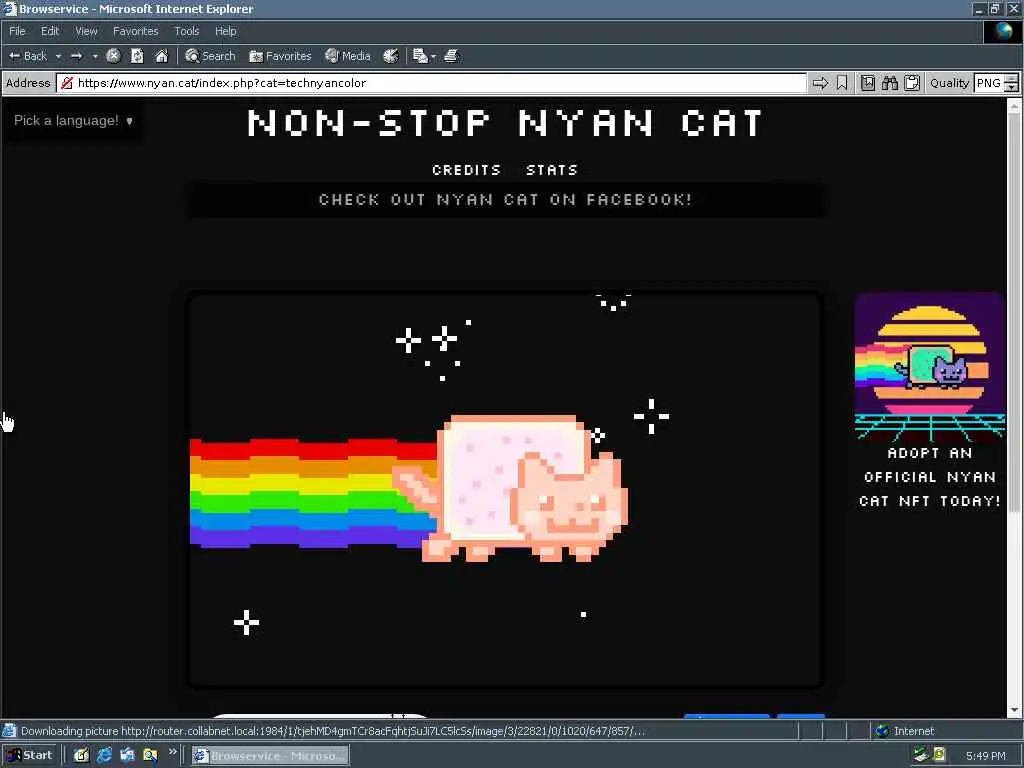
Task: Click the binoculars find icon
Action: coord(889,83)
